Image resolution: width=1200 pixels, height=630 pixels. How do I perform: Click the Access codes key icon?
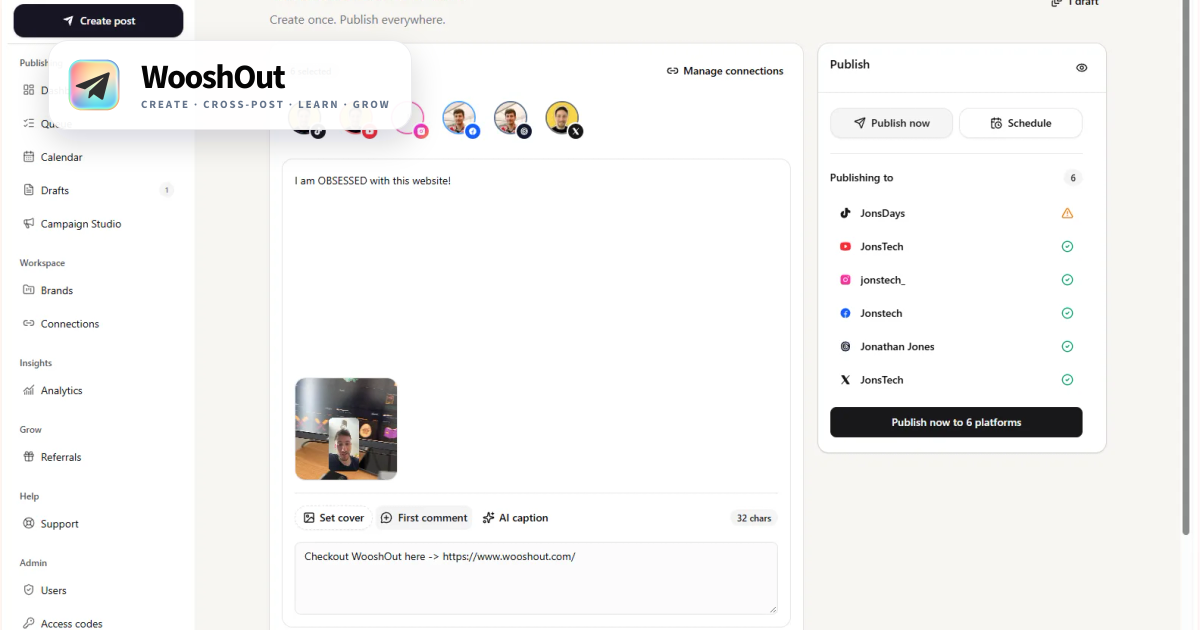[x=29, y=623]
